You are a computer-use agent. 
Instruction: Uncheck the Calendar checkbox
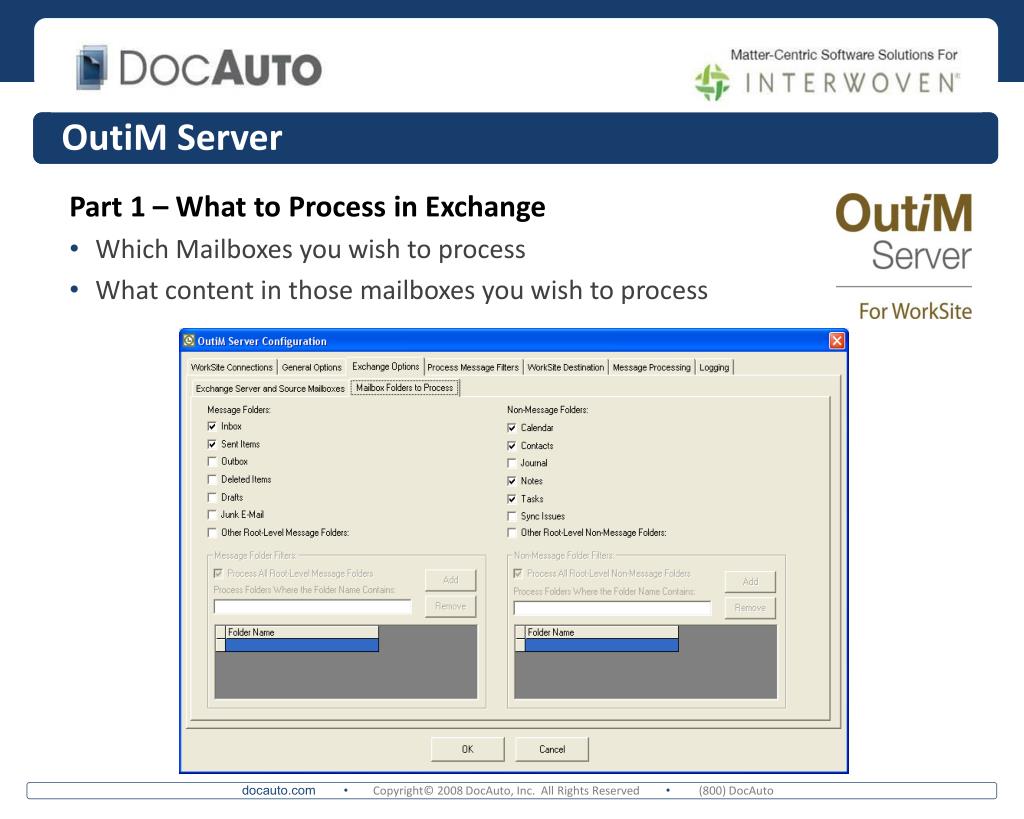pyautogui.click(x=511, y=428)
